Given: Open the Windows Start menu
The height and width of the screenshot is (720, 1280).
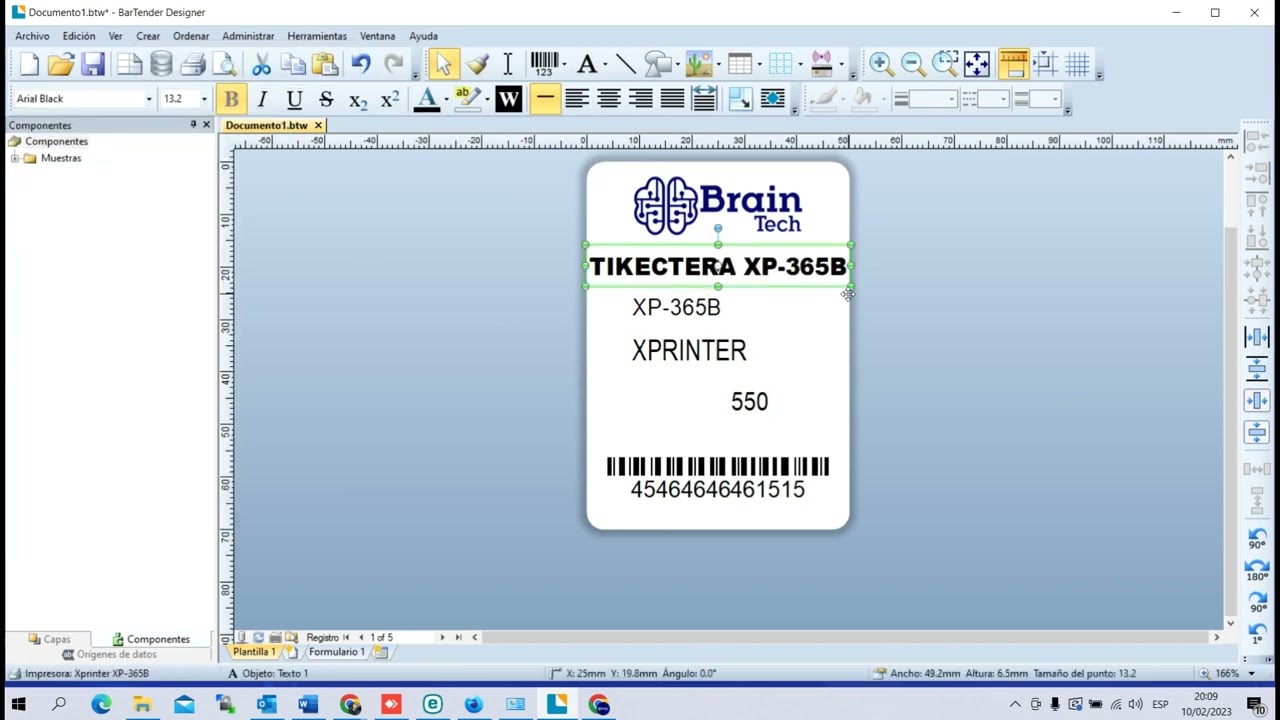Looking at the screenshot, I should click(x=18, y=705).
